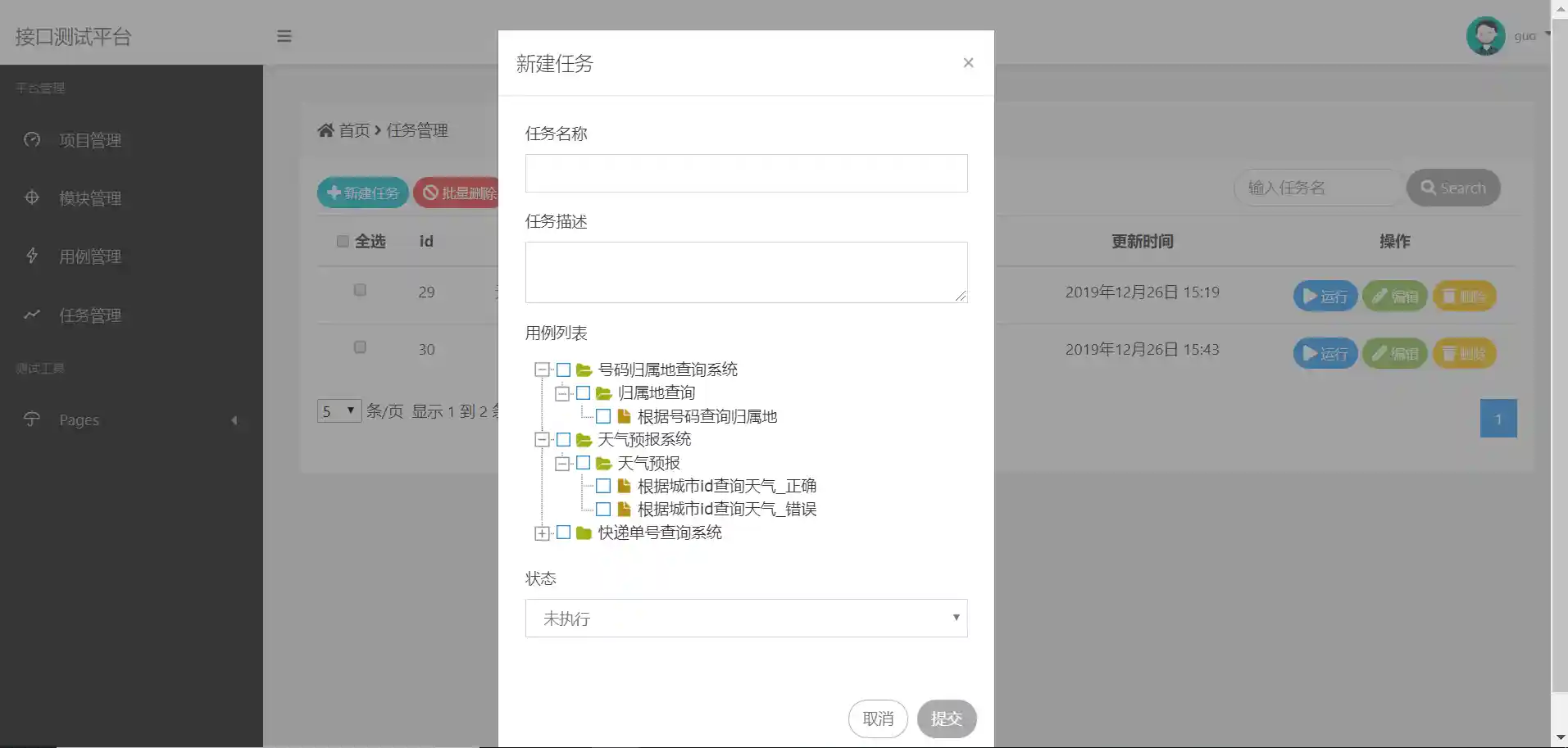Open the 状态 dropdown showing 未执行
This screenshot has width=1568, height=748.
click(x=746, y=618)
